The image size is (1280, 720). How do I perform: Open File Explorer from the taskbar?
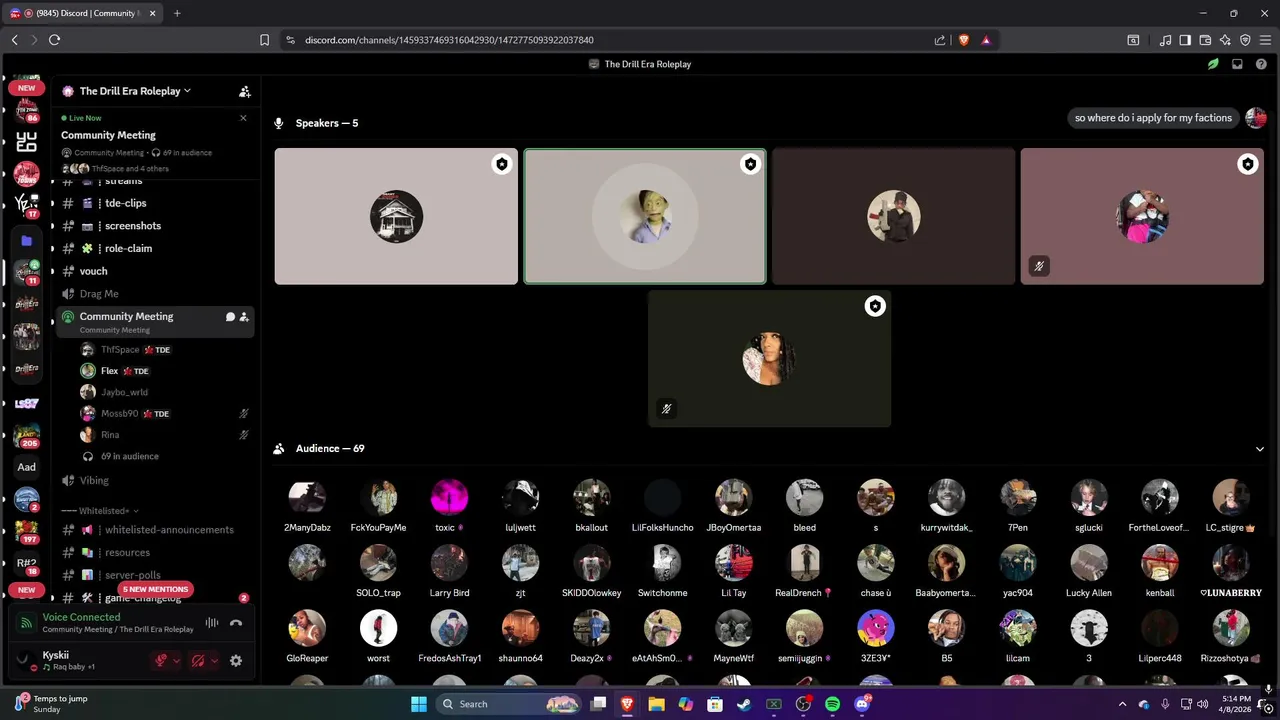coord(656,704)
